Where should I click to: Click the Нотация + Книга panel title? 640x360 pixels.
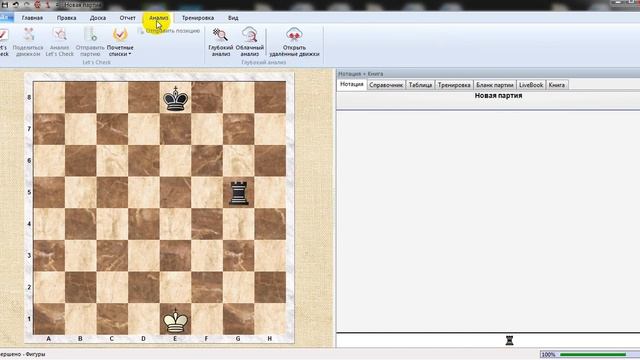(361, 74)
